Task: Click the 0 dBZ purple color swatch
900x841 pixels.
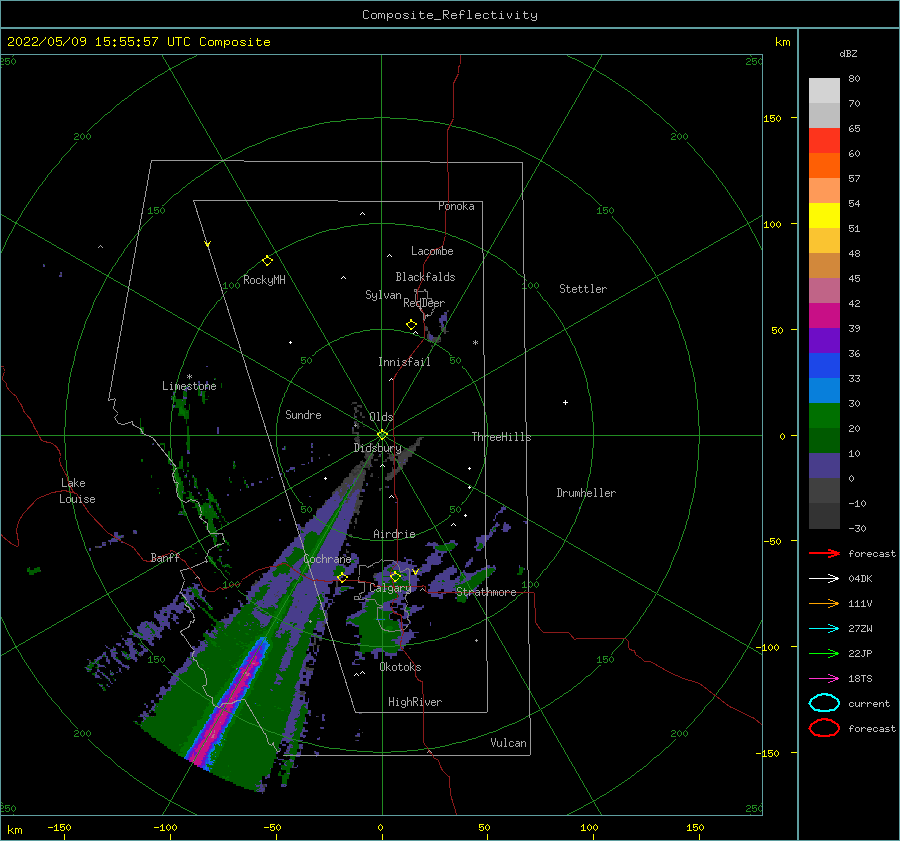Action: pyautogui.click(x=824, y=466)
